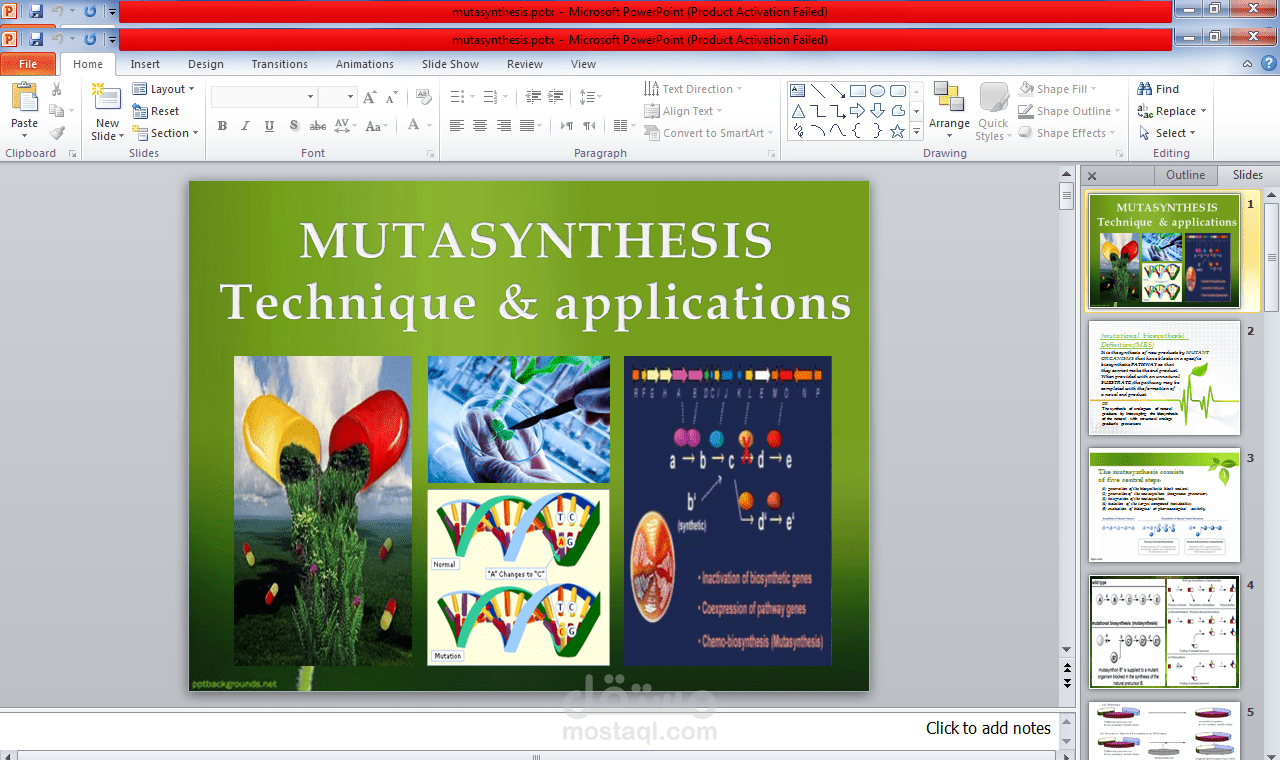The image size is (1280, 760).
Task: Select slide 3 thumbnail
Action: [1164, 505]
